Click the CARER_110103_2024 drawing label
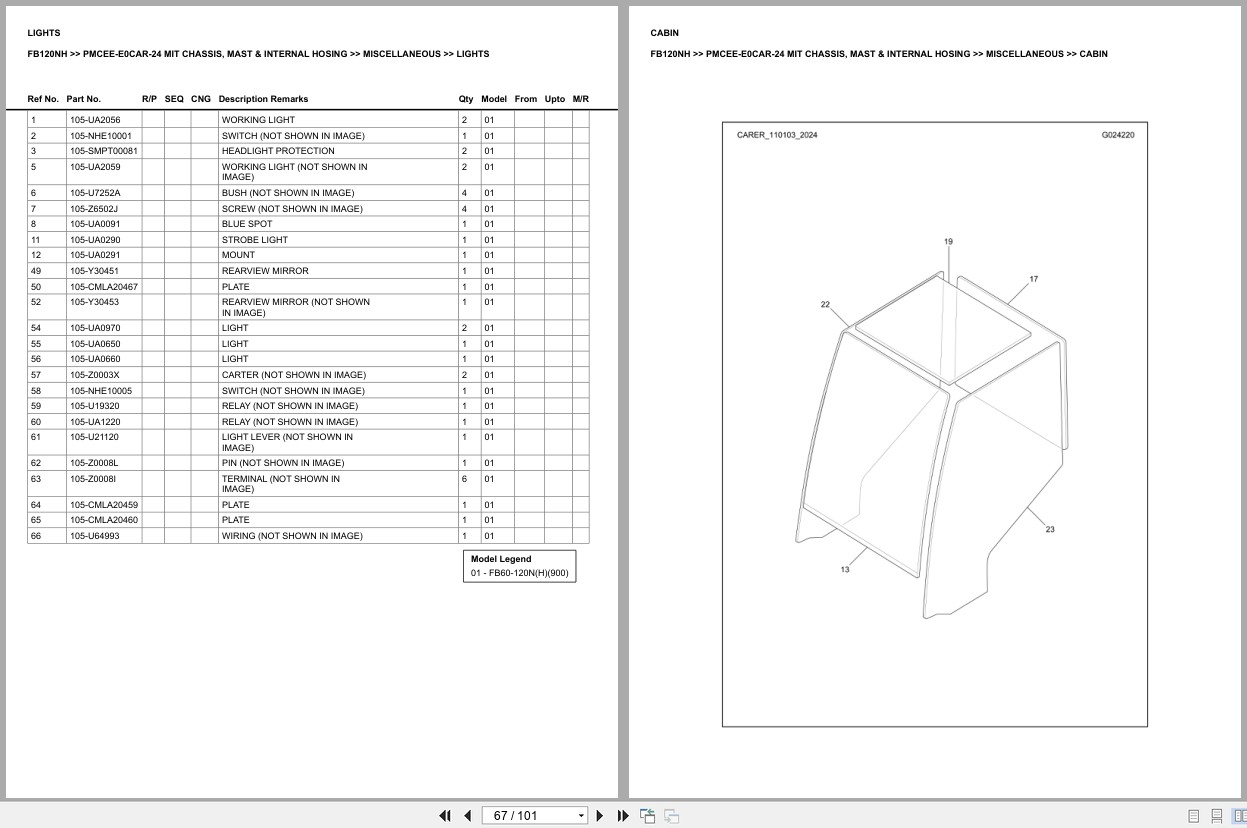This screenshot has height=828, width=1247. (777, 135)
